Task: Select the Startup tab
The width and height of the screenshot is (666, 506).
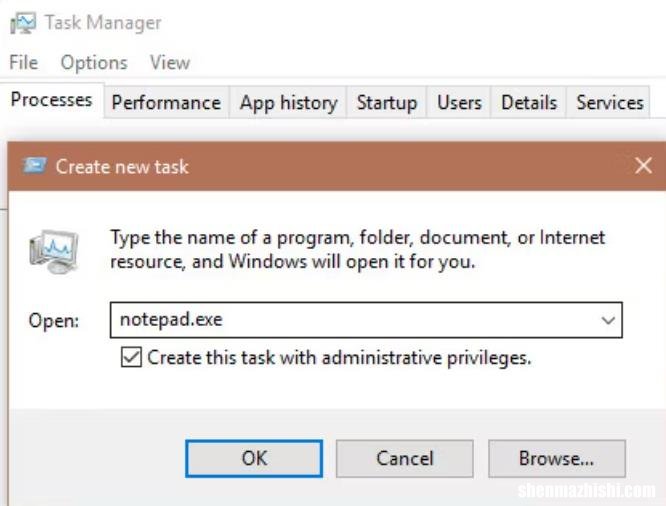Action: click(x=387, y=102)
